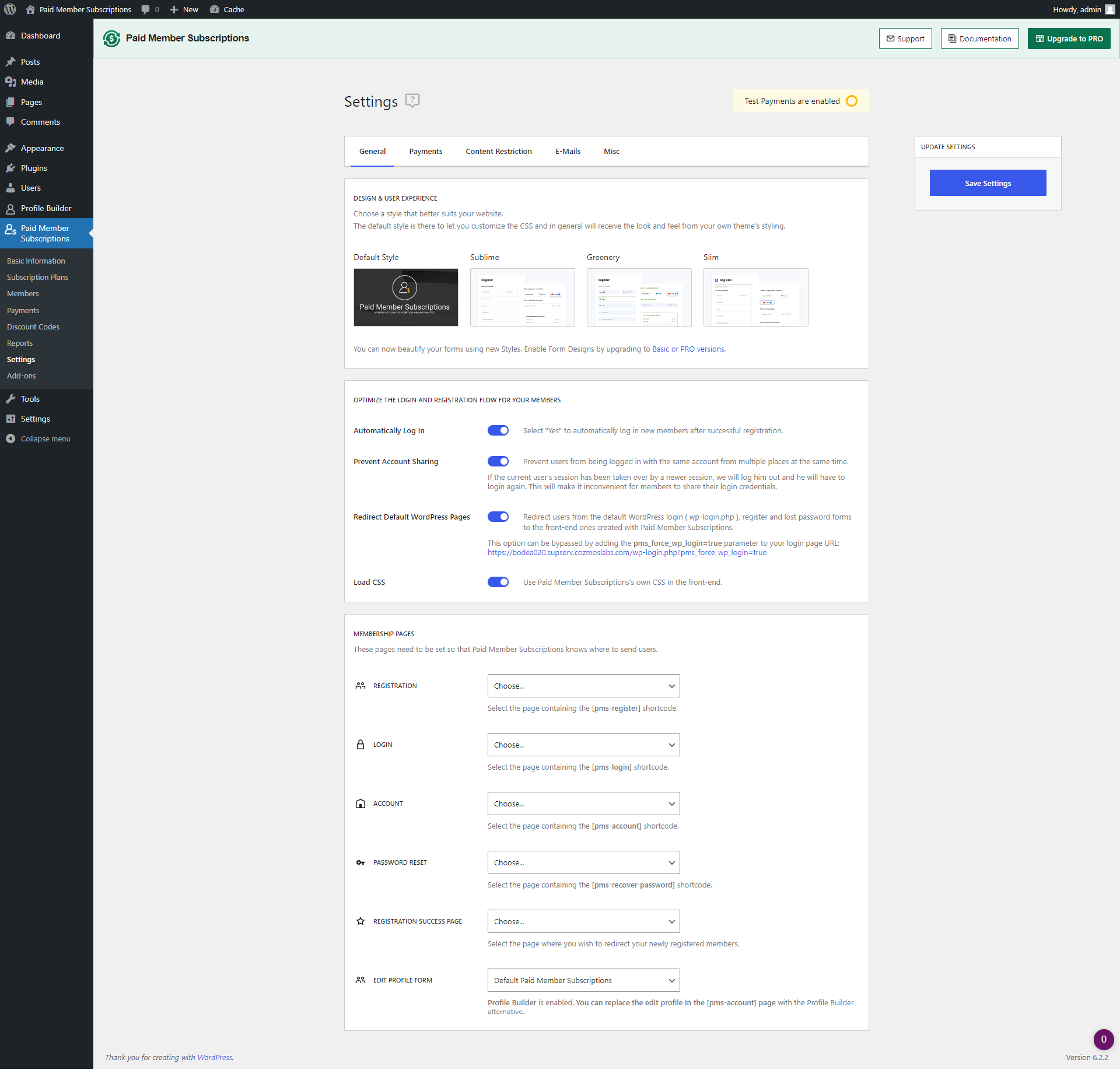Viewport: 1120px width, 1070px height.
Task: Open WordPress Settings sidebar icon
Action: tap(10, 419)
